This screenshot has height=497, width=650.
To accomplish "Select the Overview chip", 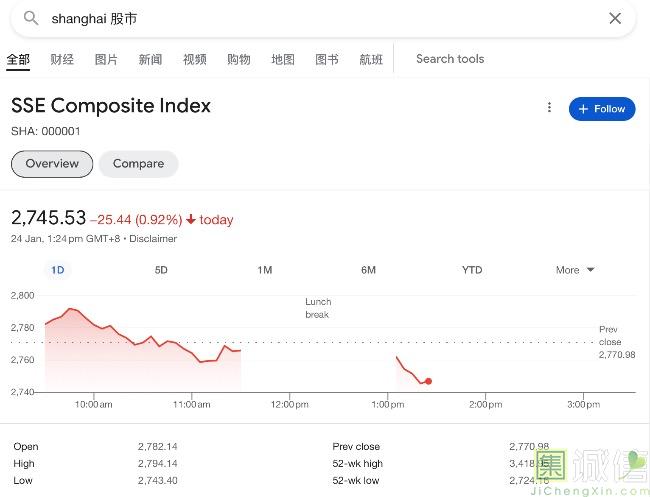I will pyautogui.click(x=52, y=164).
